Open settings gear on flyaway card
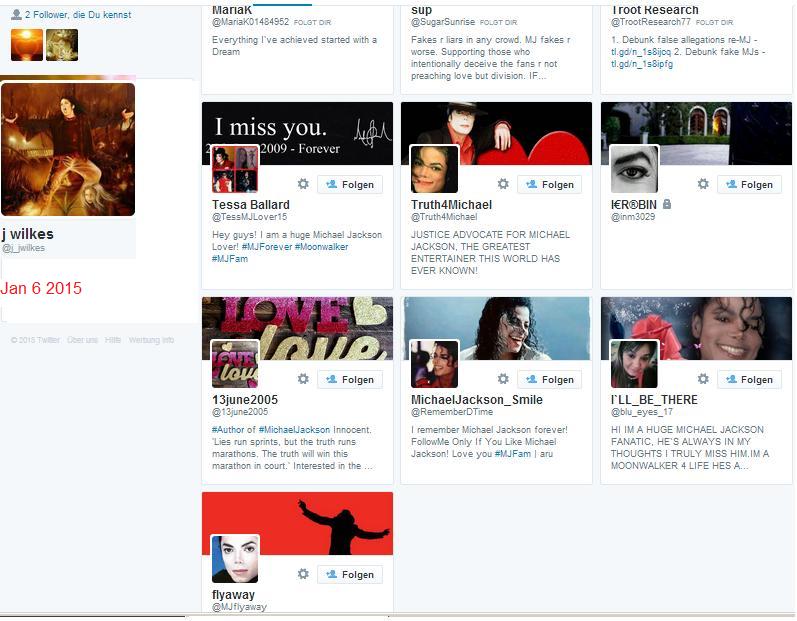This screenshot has height=621, width=797. [303, 574]
